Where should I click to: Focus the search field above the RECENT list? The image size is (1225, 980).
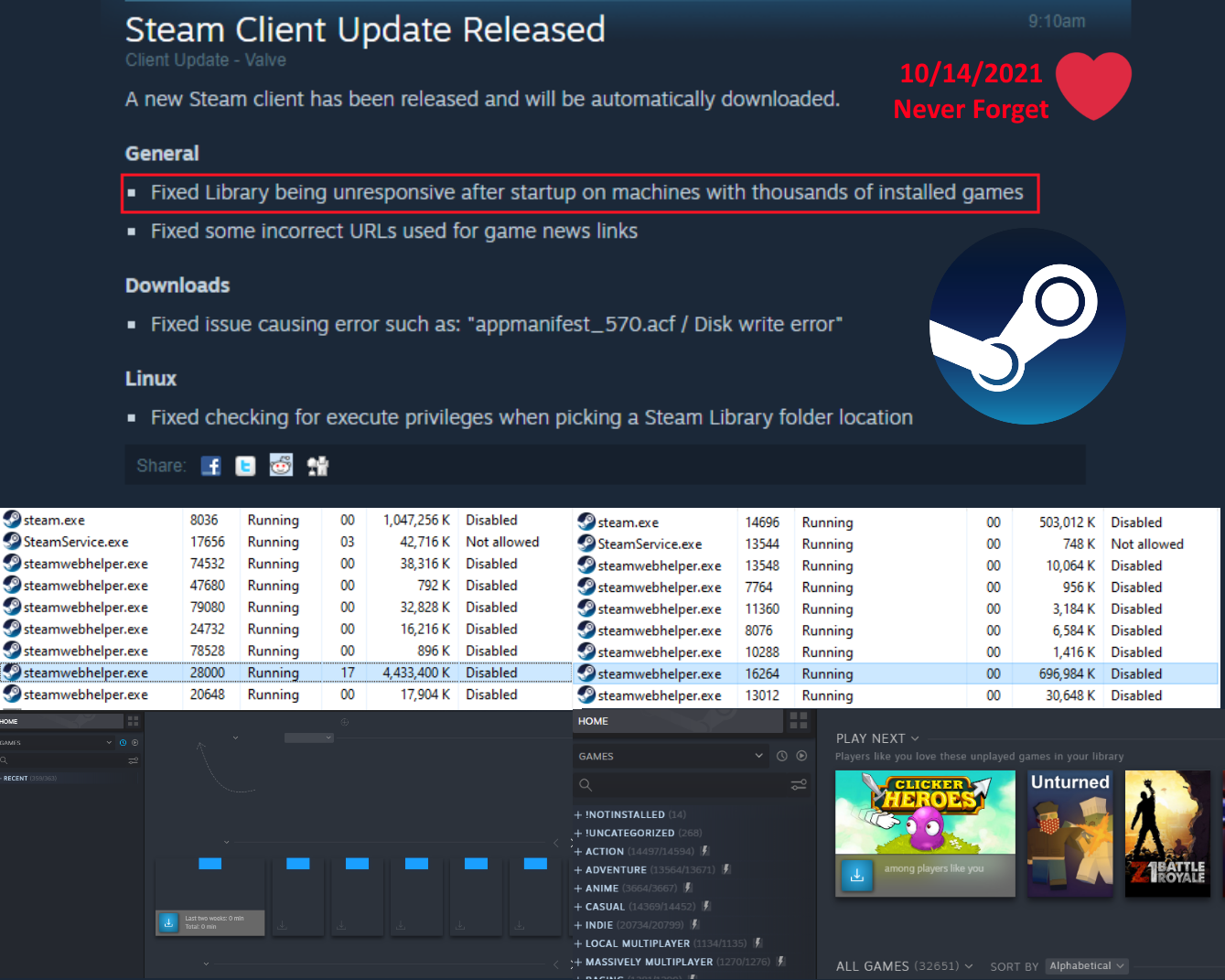[x=64, y=760]
